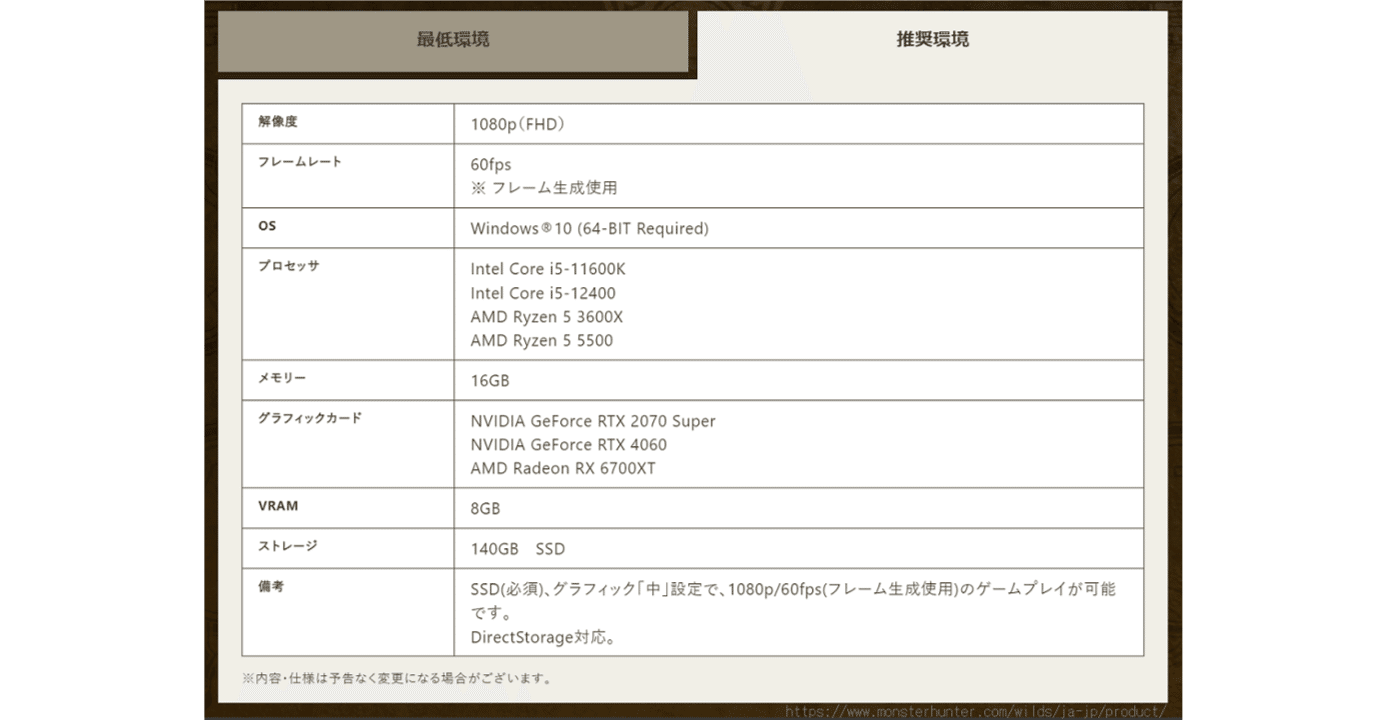Click the 解像度 row label
The width and height of the screenshot is (1376, 720).
coord(278,122)
